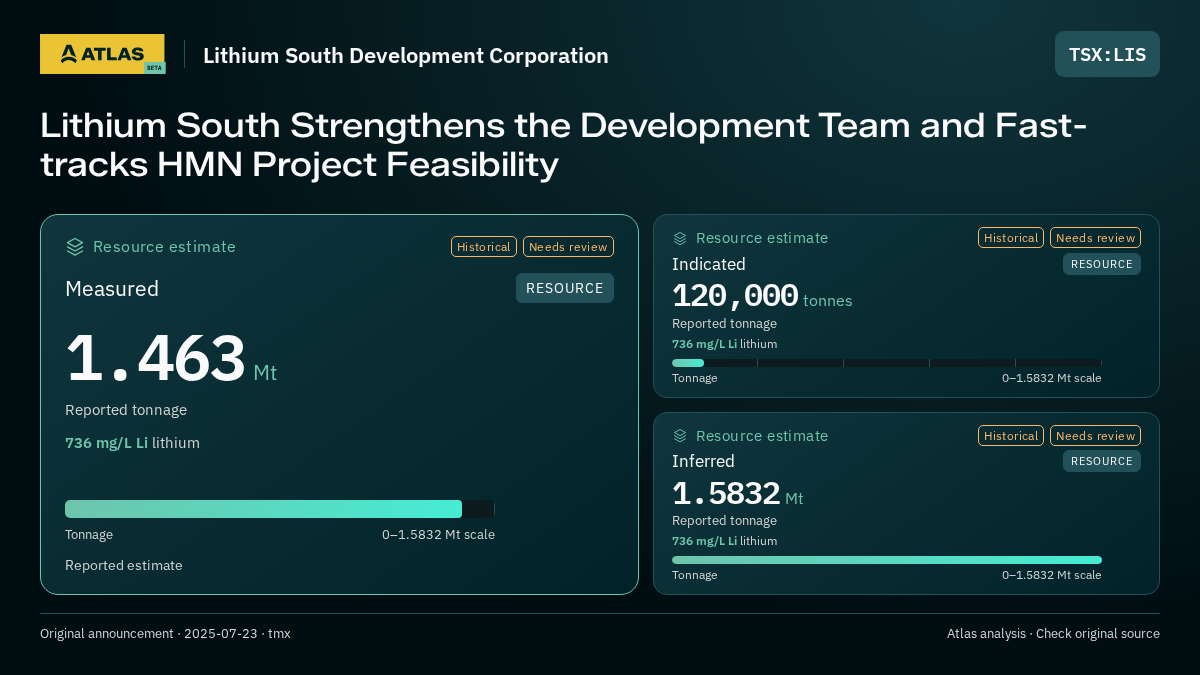The height and width of the screenshot is (675, 1200).
Task: Click the layers icon on Inferred card
Action: click(680, 436)
